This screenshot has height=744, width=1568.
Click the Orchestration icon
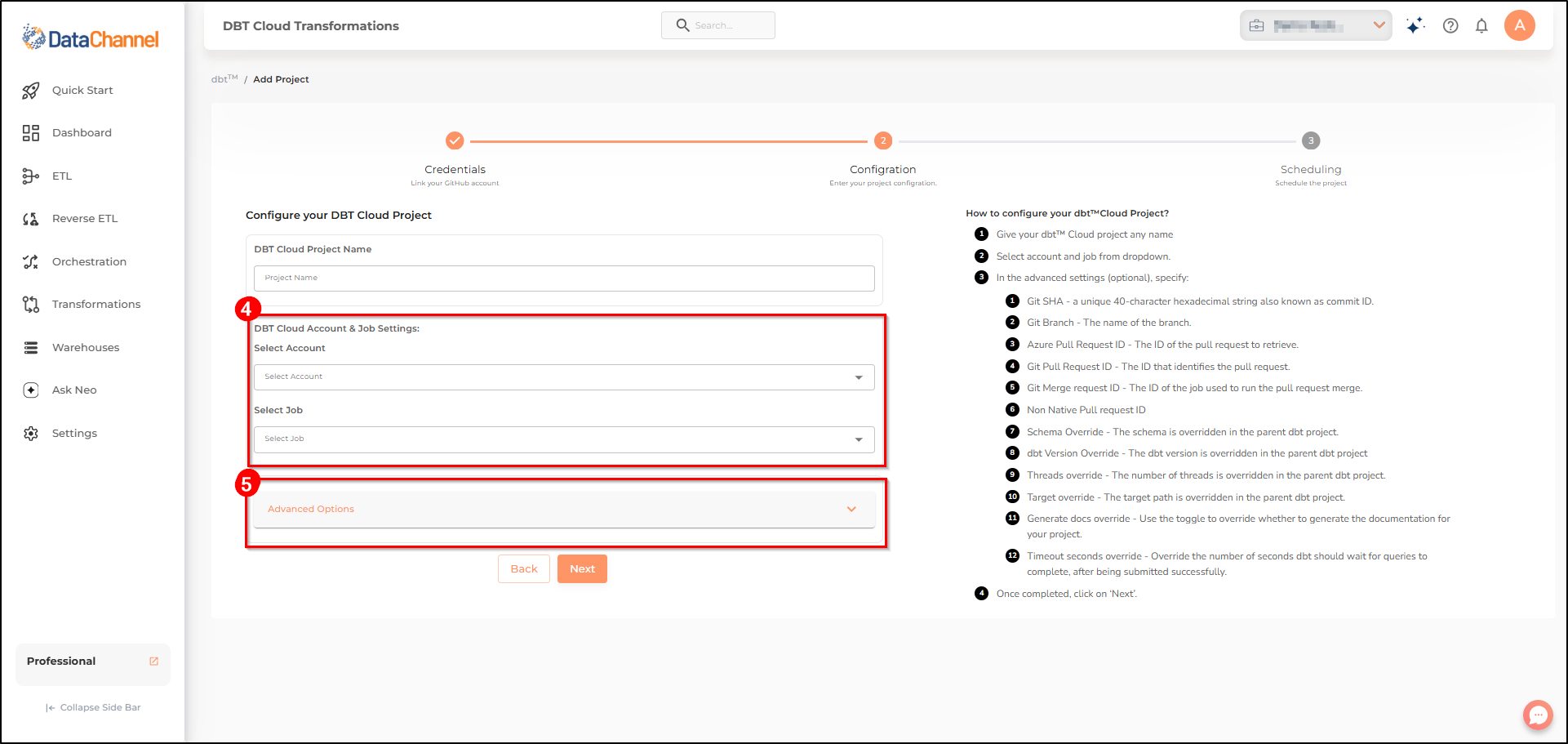tap(31, 262)
